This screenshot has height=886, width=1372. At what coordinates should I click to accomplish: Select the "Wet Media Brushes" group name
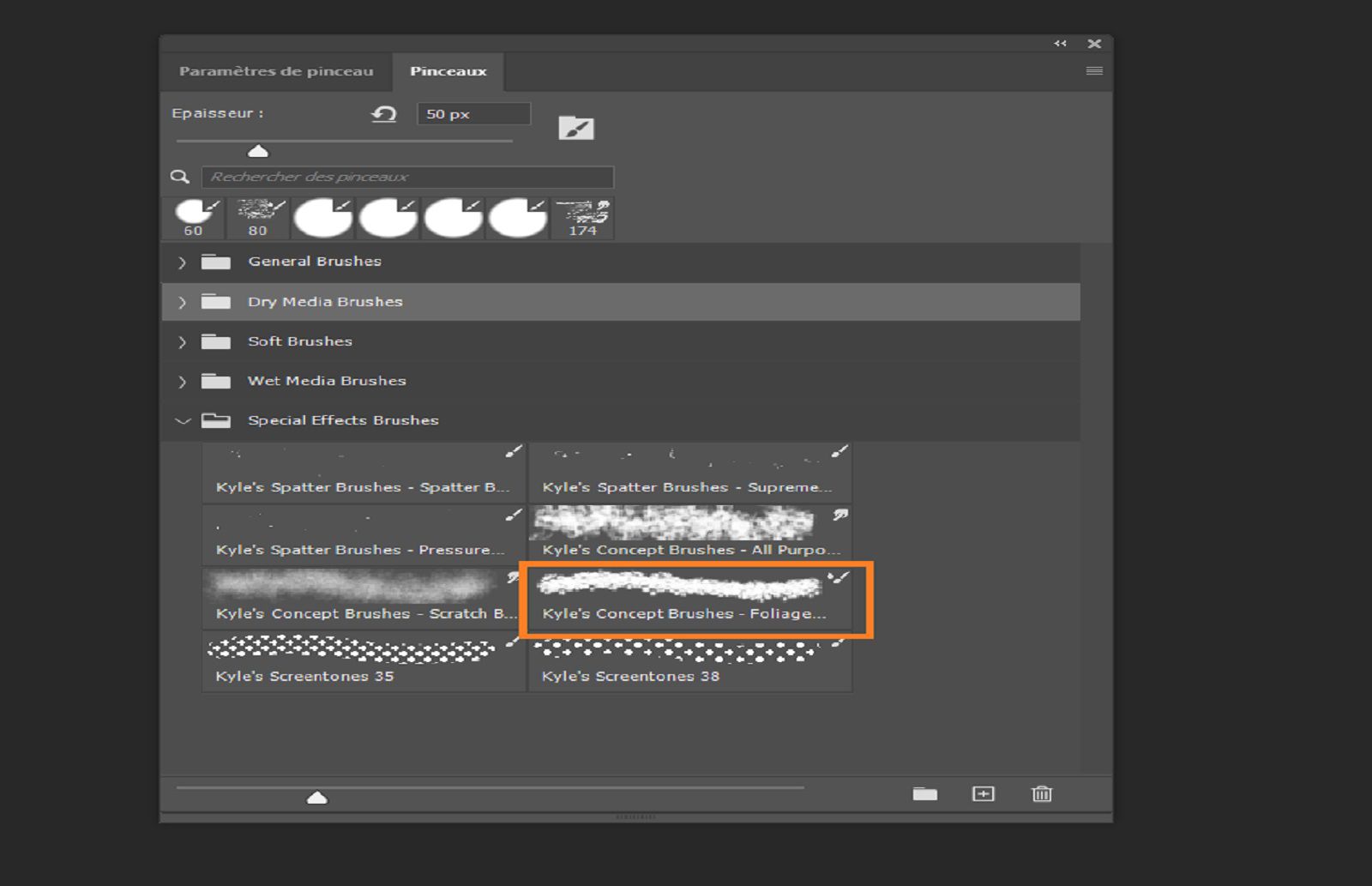click(x=327, y=381)
